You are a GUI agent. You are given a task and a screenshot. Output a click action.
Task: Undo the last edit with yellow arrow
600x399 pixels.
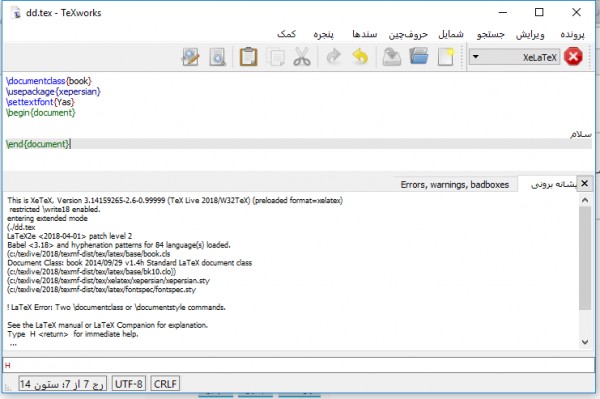(x=360, y=57)
